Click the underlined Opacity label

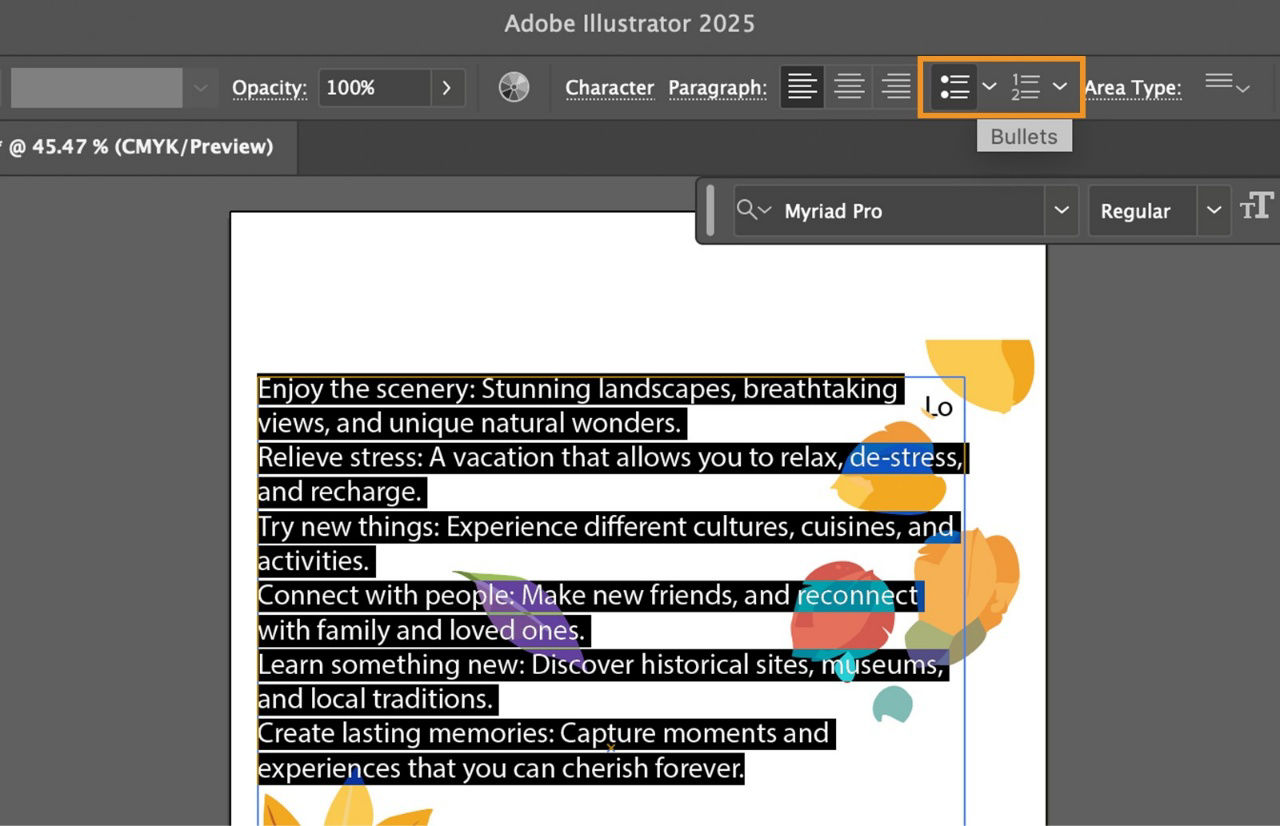pos(268,88)
